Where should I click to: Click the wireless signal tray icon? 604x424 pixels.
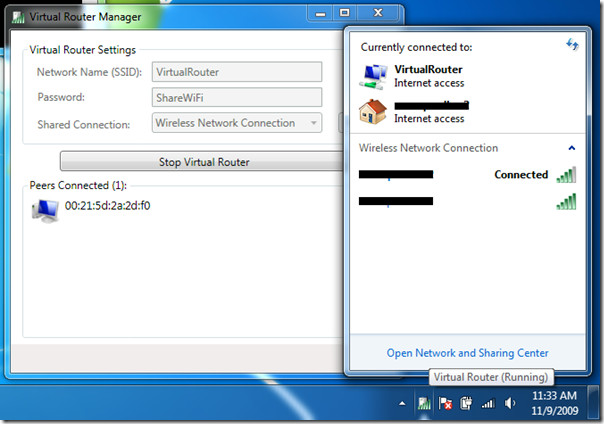[x=488, y=404]
